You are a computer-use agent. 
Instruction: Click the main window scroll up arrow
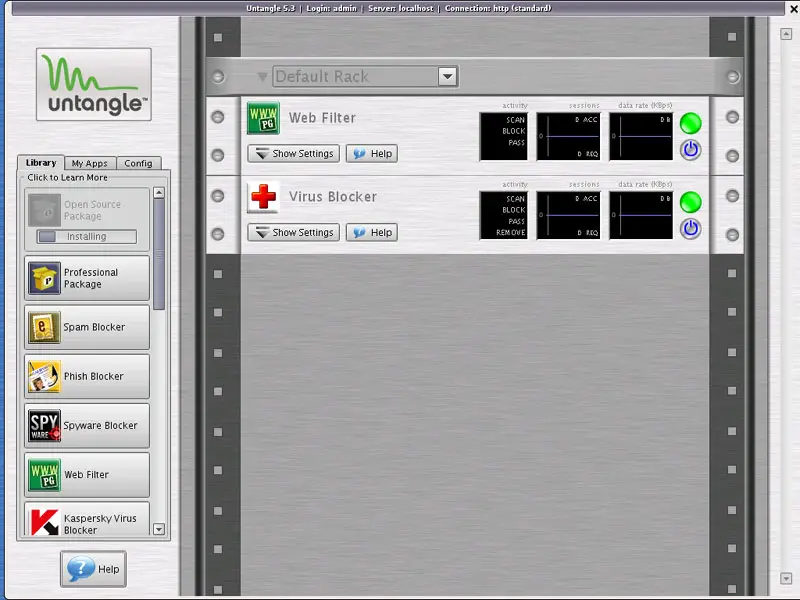(x=786, y=34)
